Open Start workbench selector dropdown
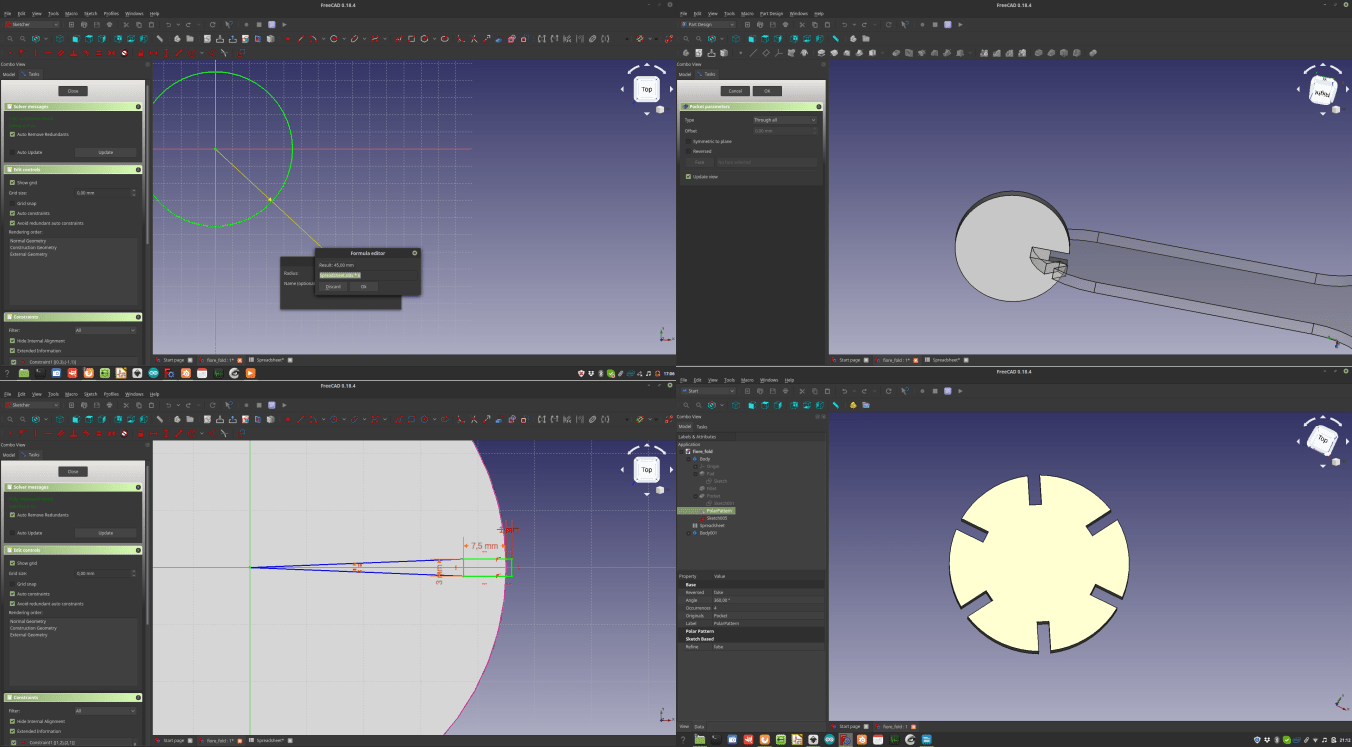The image size is (1352, 747). pos(709,391)
